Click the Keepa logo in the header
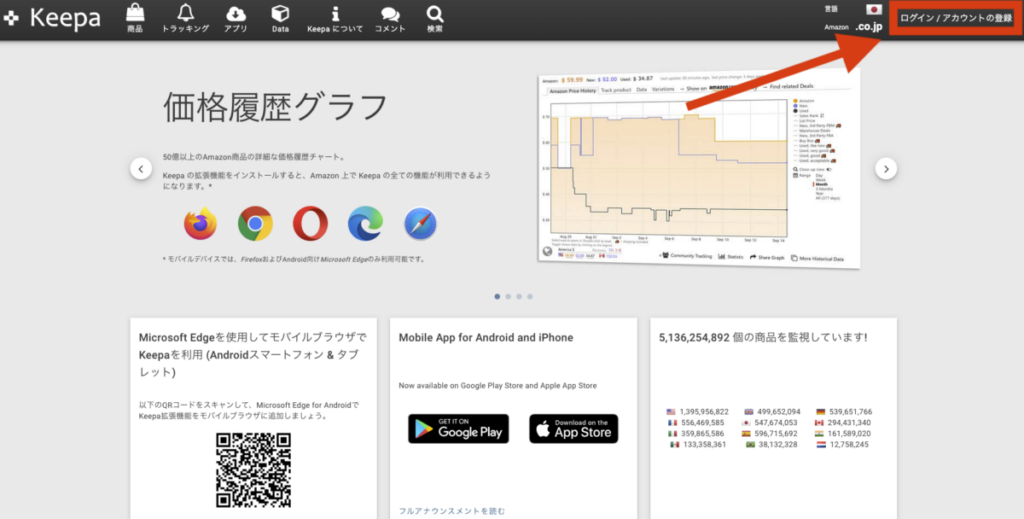 coord(52,18)
